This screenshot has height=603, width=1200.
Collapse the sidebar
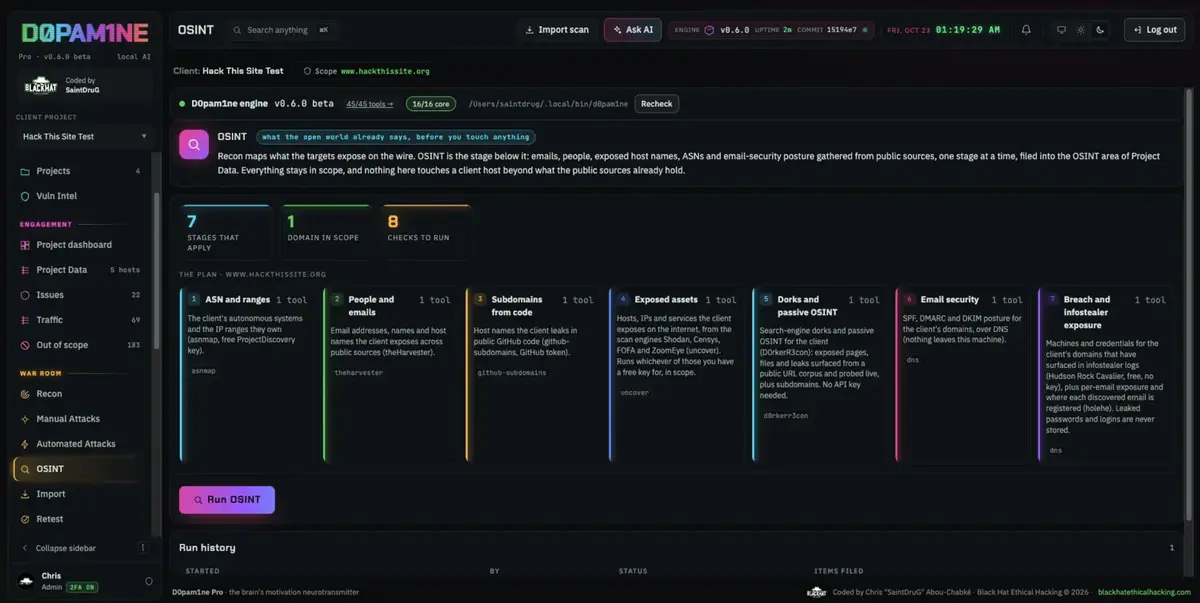[x=66, y=548]
